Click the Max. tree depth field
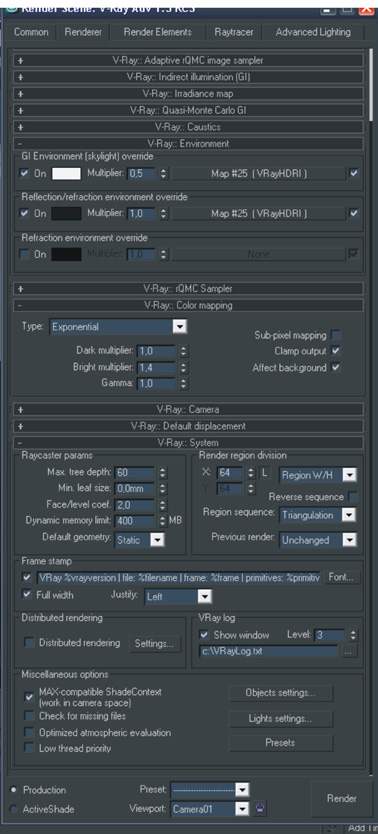Image resolution: width=378 pixels, height=834 pixels. coord(134,472)
